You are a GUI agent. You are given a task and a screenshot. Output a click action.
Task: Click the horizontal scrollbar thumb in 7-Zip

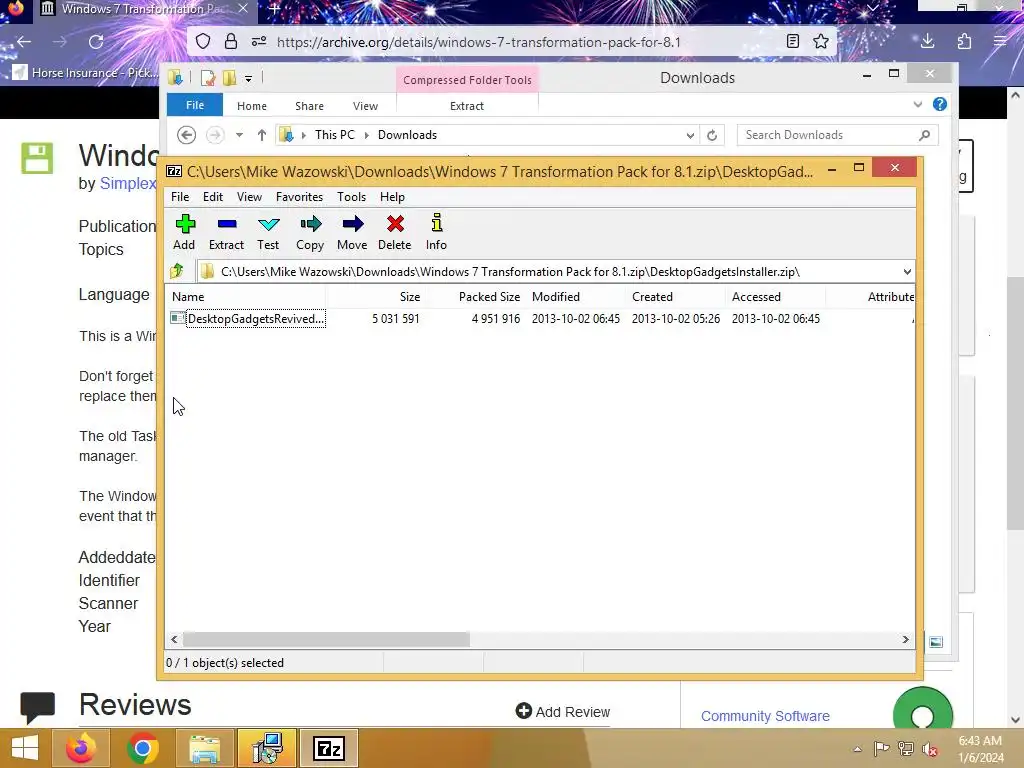(326, 639)
